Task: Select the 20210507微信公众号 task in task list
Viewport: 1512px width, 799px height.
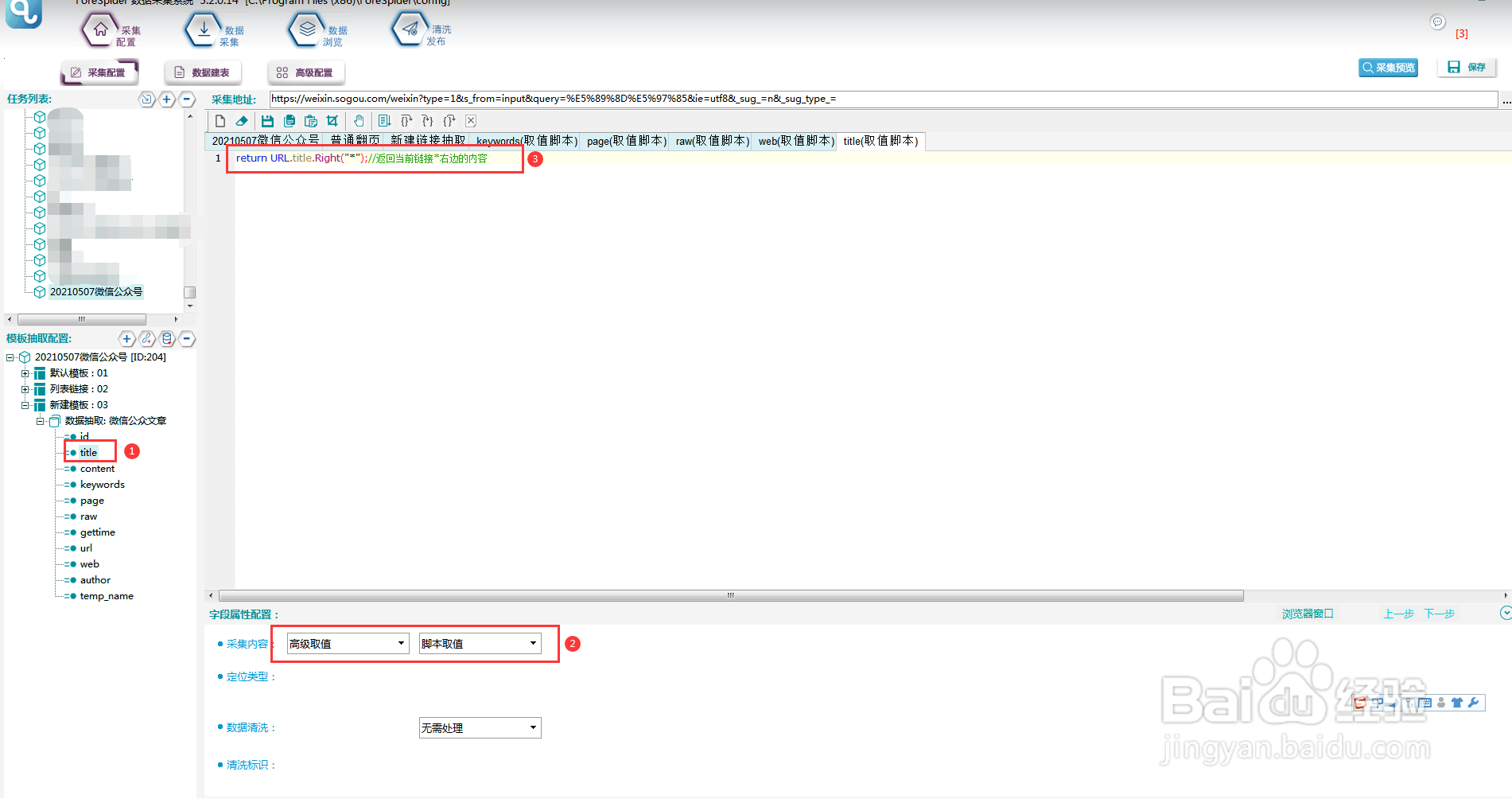Action: (x=96, y=292)
